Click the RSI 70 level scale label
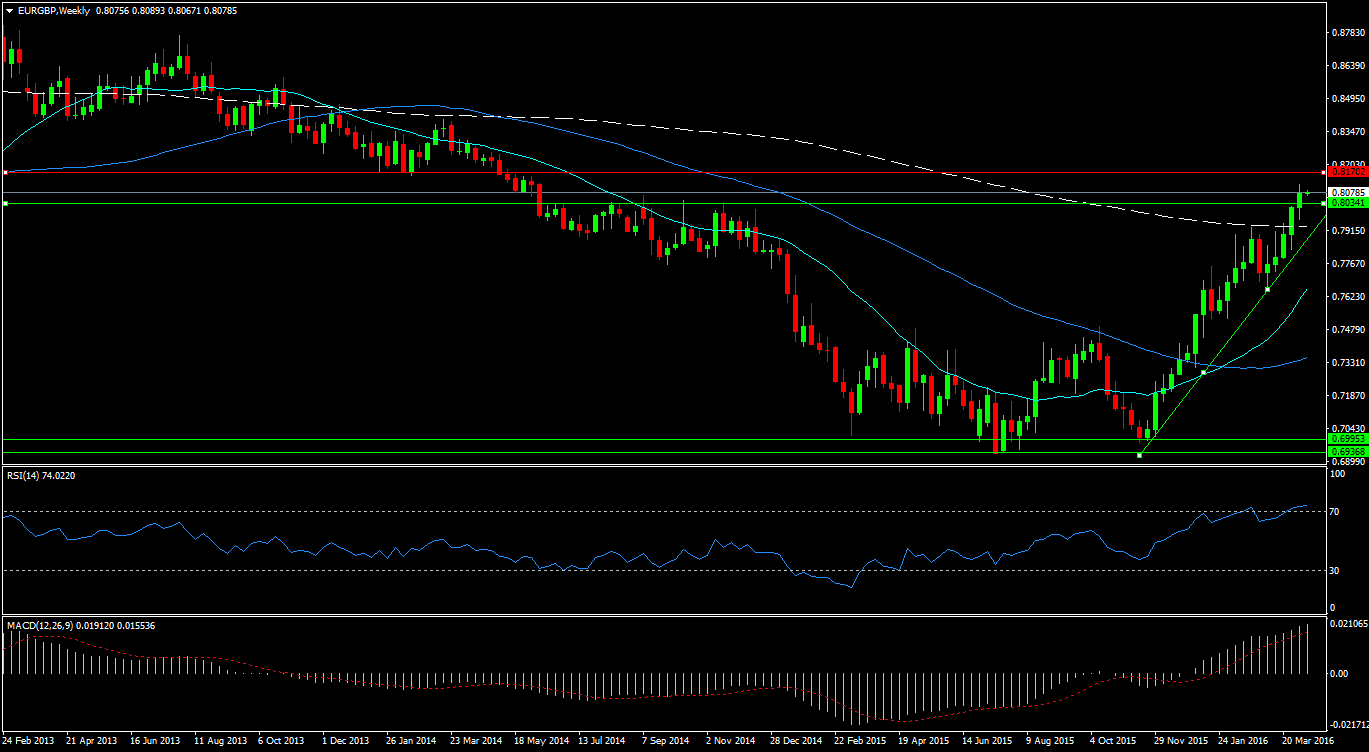Screen dimensions: 1369x752 (x=1332, y=512)
